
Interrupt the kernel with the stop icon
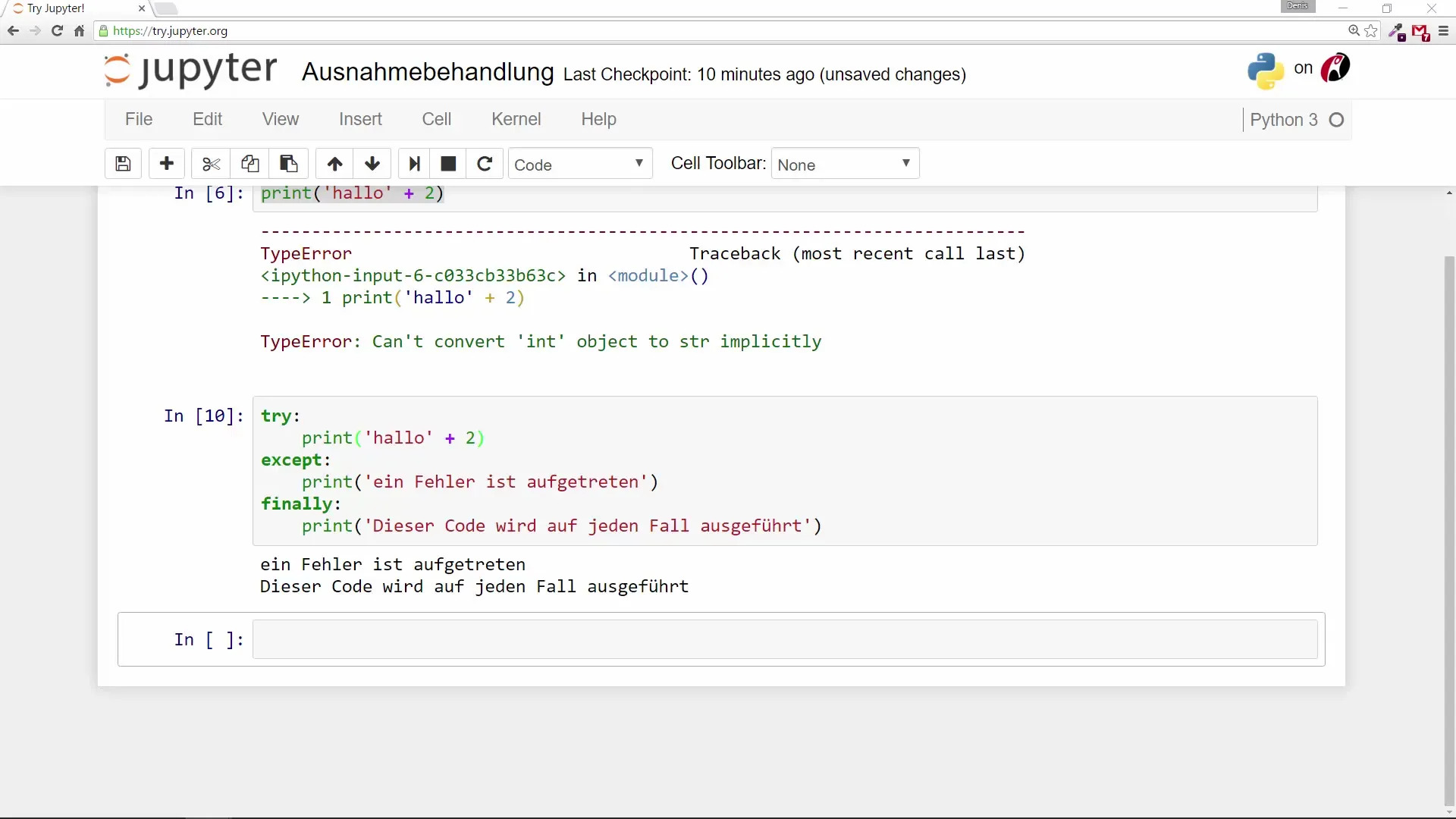[448, 164]
